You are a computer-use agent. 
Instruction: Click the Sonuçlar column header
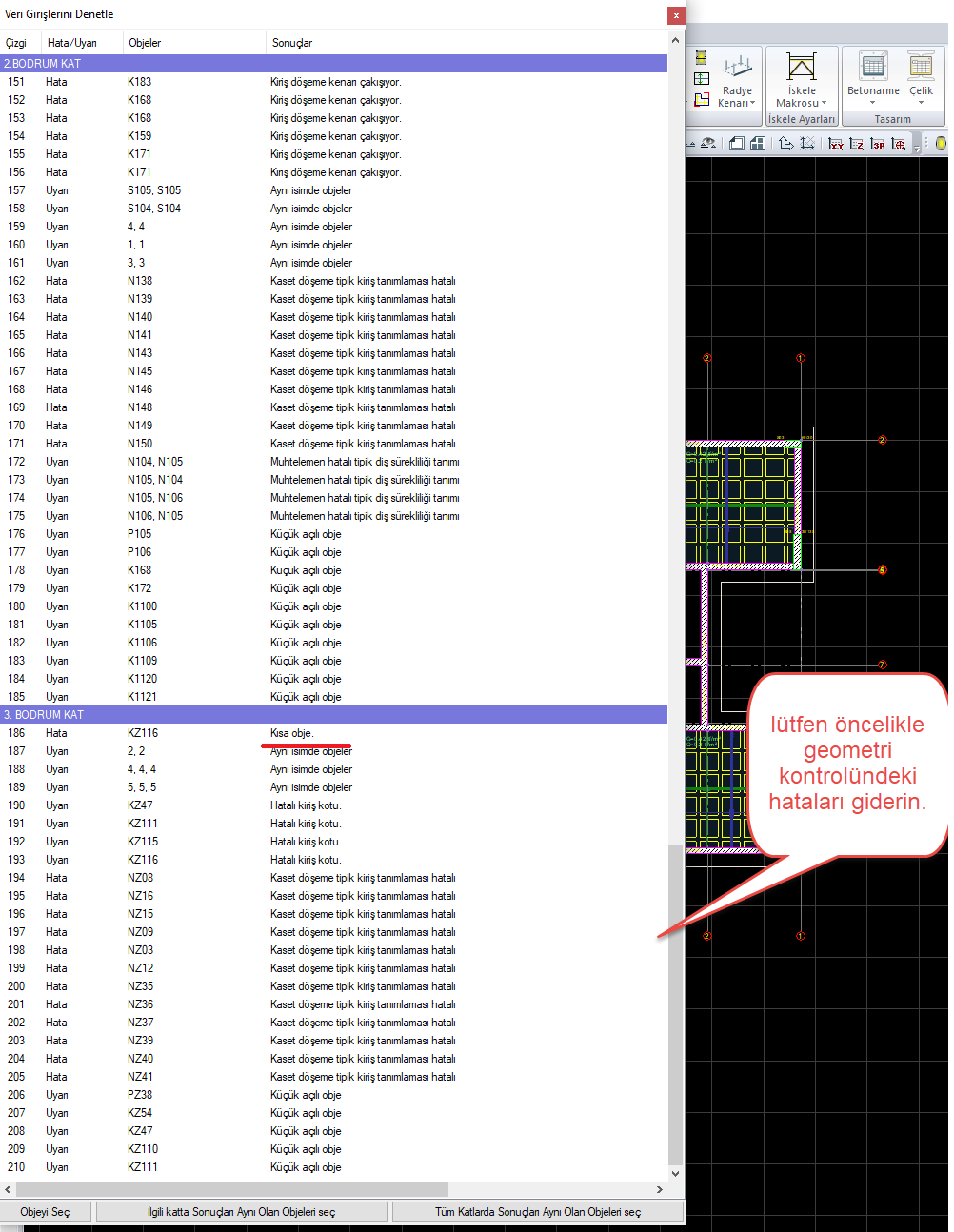click(x=291, y=43)
